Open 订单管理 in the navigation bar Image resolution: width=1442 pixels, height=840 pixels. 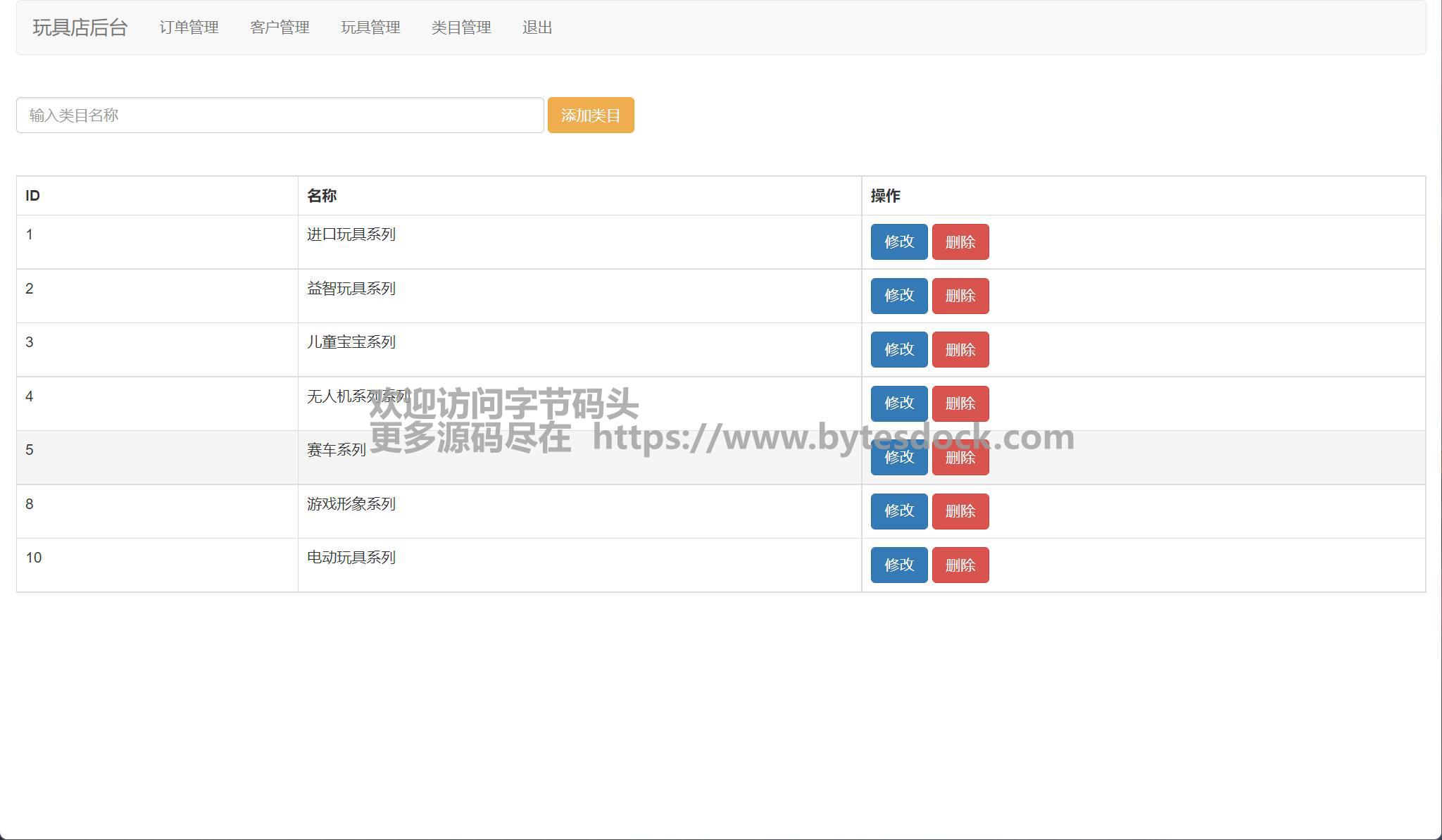189,27
